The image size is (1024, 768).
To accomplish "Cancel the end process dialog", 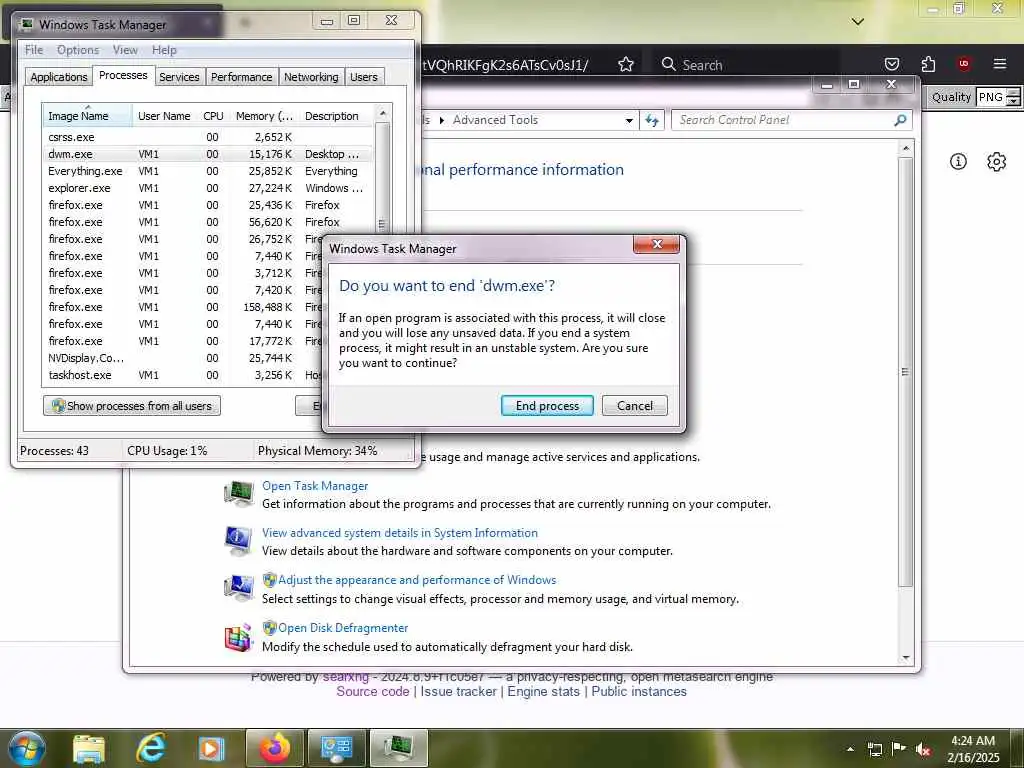I will click(x=634, y=406).
